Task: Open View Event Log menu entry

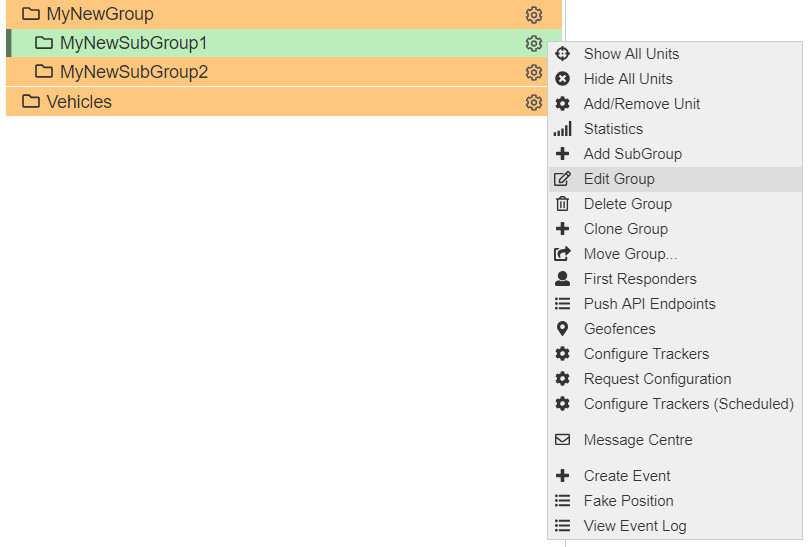Action: point(675,526)
